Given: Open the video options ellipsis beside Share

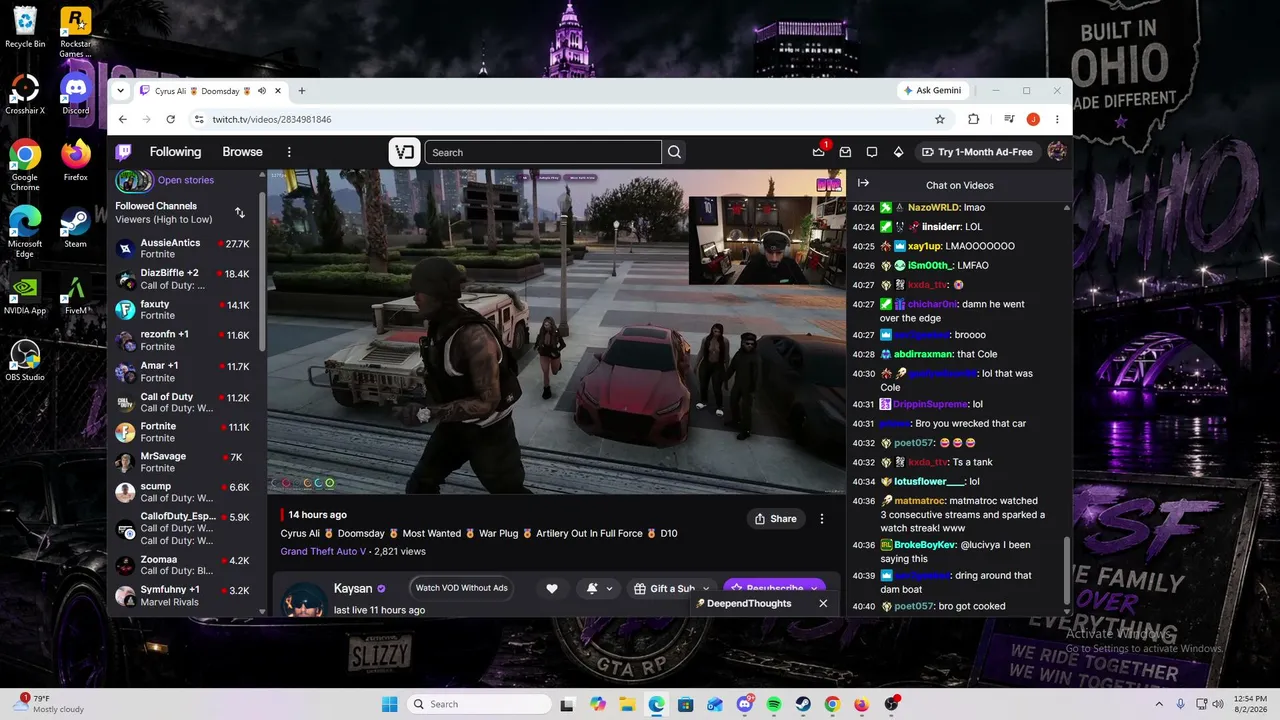Looking at the screenshot, I should 822,519.
